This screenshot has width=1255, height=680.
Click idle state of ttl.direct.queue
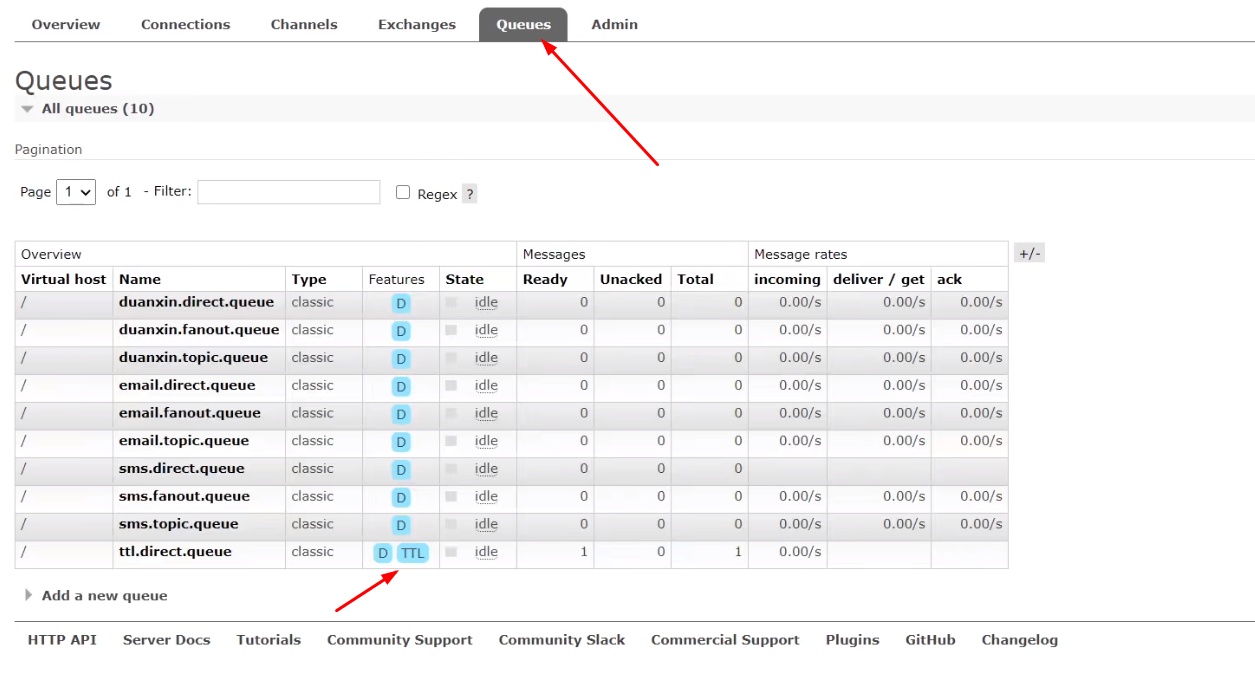486,552
